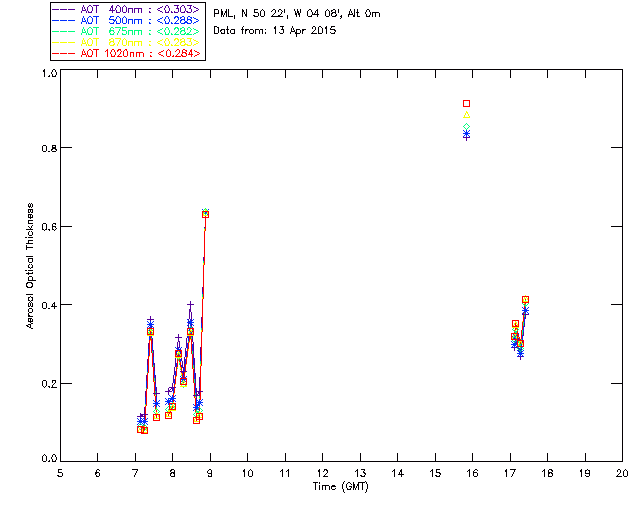The width and height of the screenshot is (640, 512).
Task: Click the Time (GMT) axis label
Action: click(341, 486)
